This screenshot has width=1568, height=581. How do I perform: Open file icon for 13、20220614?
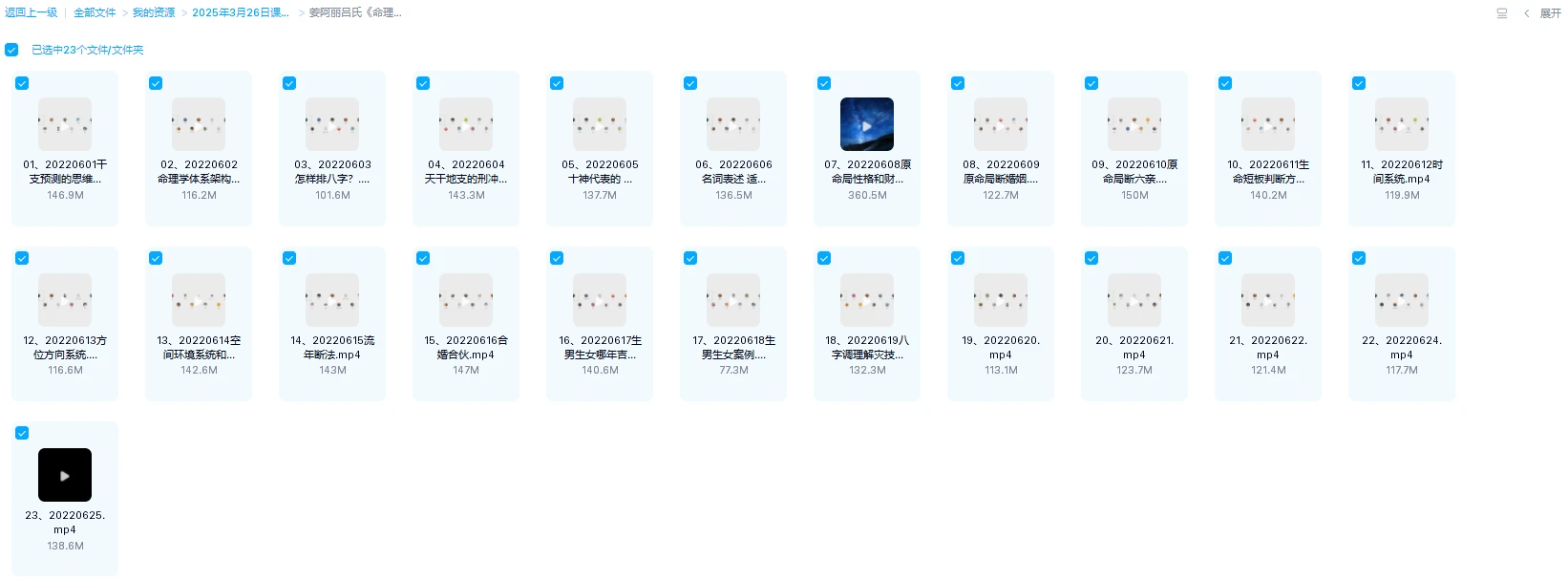coord(199,300)
